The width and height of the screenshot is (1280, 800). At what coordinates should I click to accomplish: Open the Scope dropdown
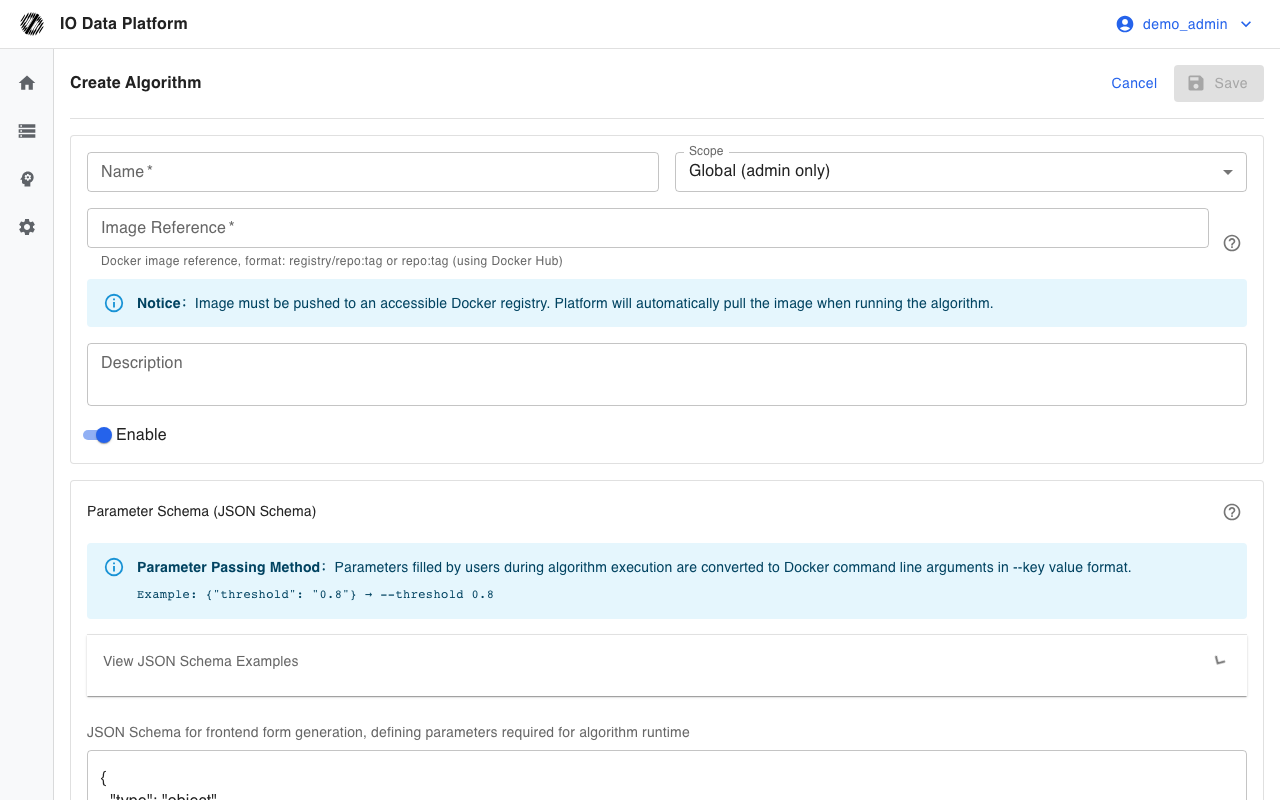tap(961, 172)
